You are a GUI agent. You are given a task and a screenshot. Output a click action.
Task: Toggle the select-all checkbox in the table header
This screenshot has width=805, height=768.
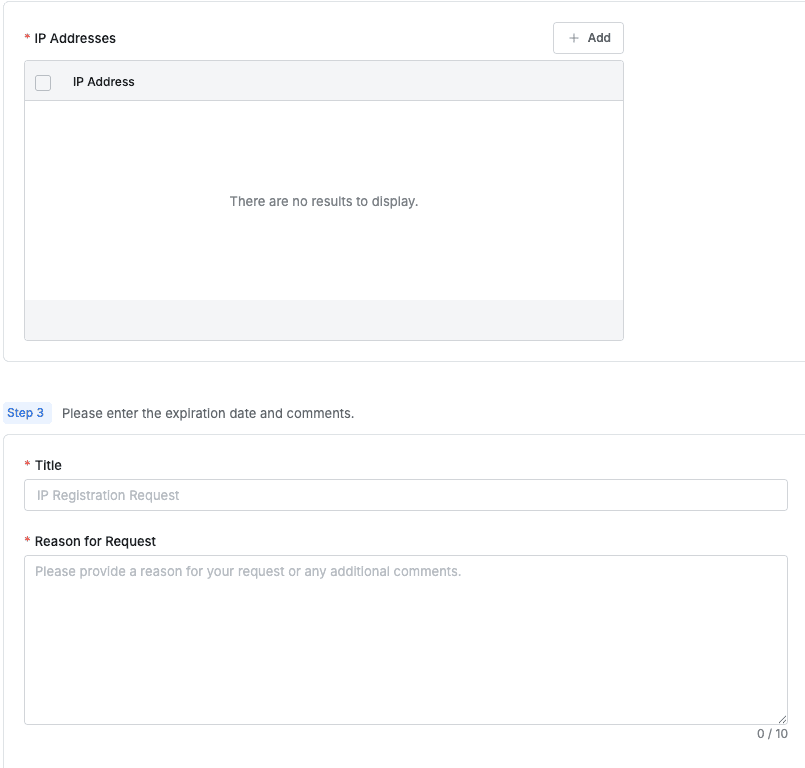pyautogui.click(x=43, y=82)
